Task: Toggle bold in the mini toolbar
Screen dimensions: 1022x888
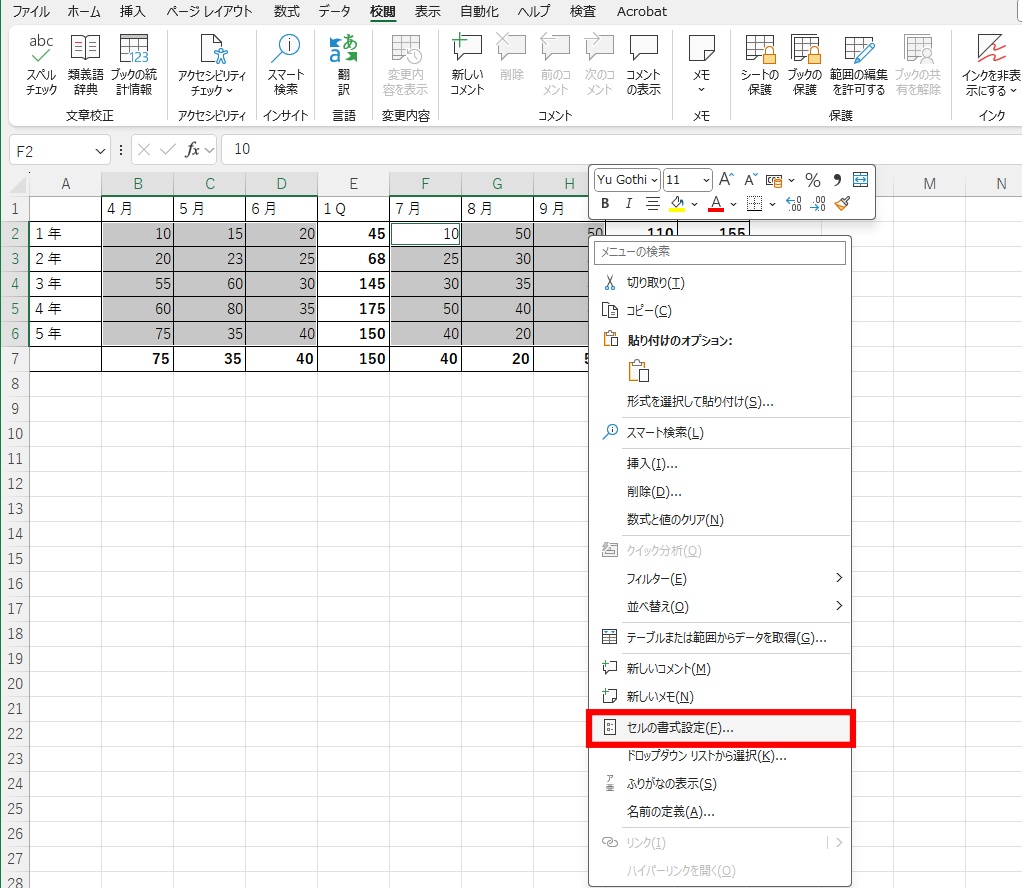Action: (x=605, y=204)
